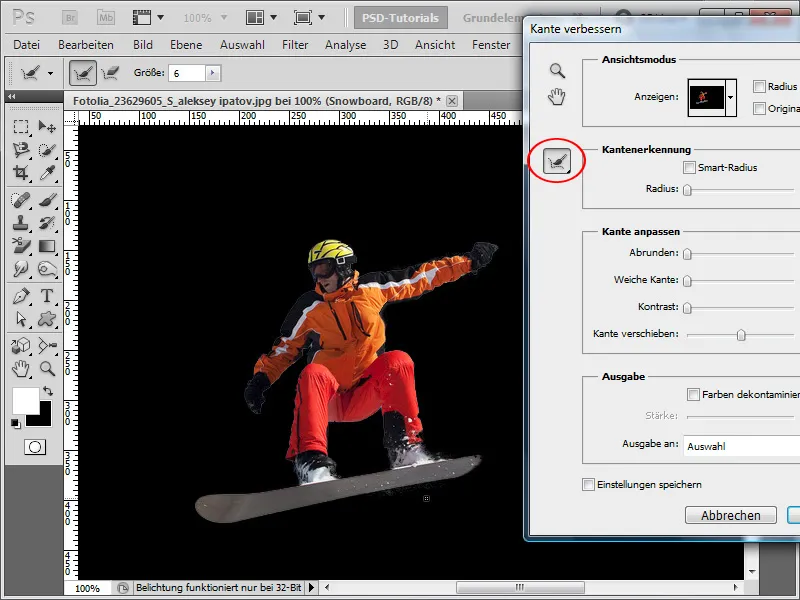800x600 pixels.
Task: Select the Path Selection arrow tool
Action: tap(21, 319)
